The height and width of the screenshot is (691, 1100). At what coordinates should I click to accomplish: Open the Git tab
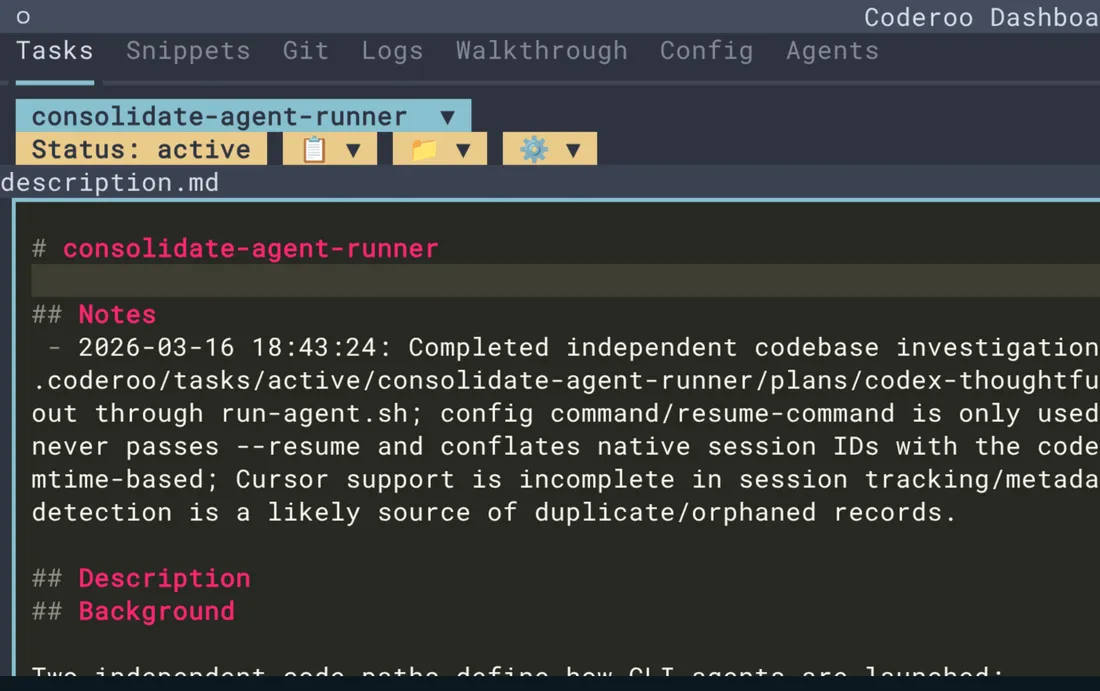[306, 51]
